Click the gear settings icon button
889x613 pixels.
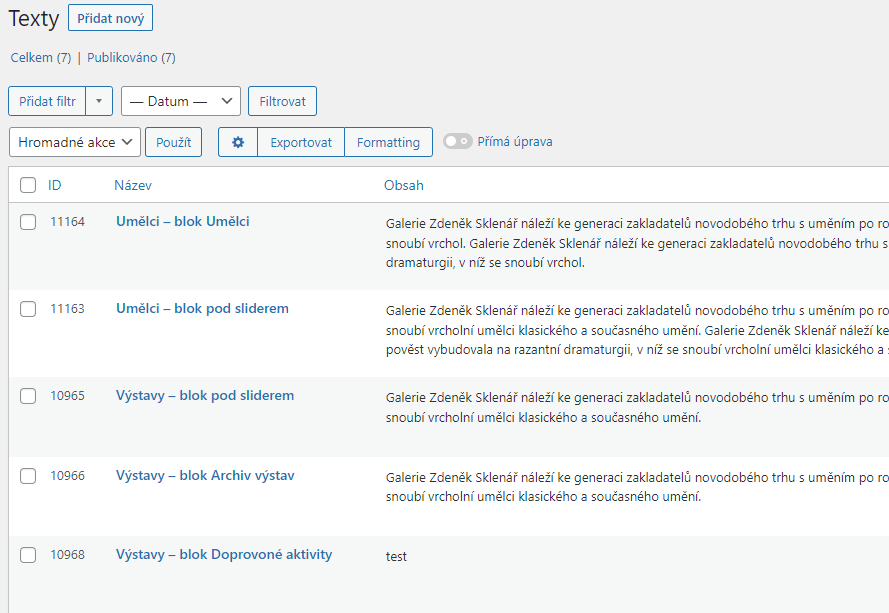[x=238, y=142]
